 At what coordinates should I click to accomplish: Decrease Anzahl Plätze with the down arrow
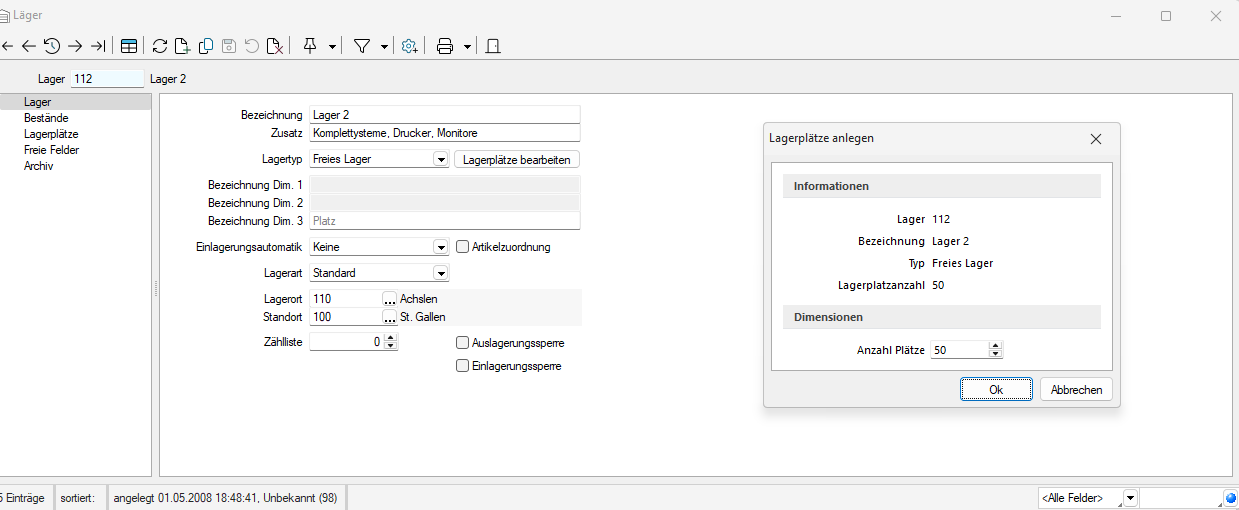pos(996,354)
